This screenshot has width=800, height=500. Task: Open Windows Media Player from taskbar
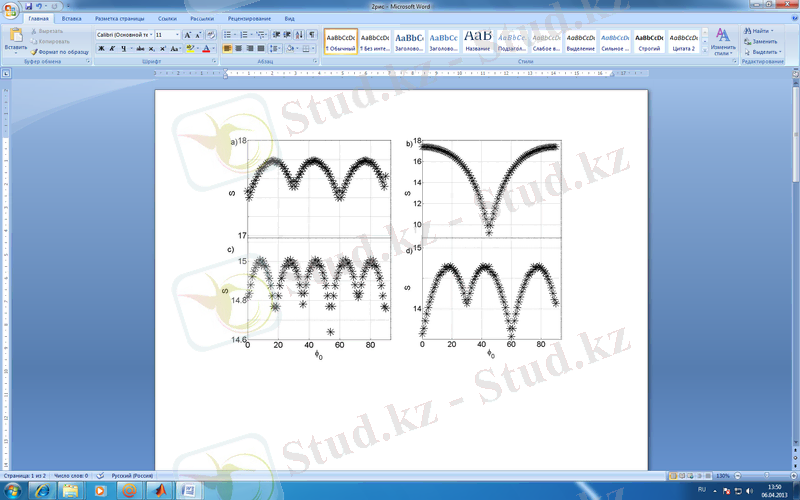pos(100,491)
